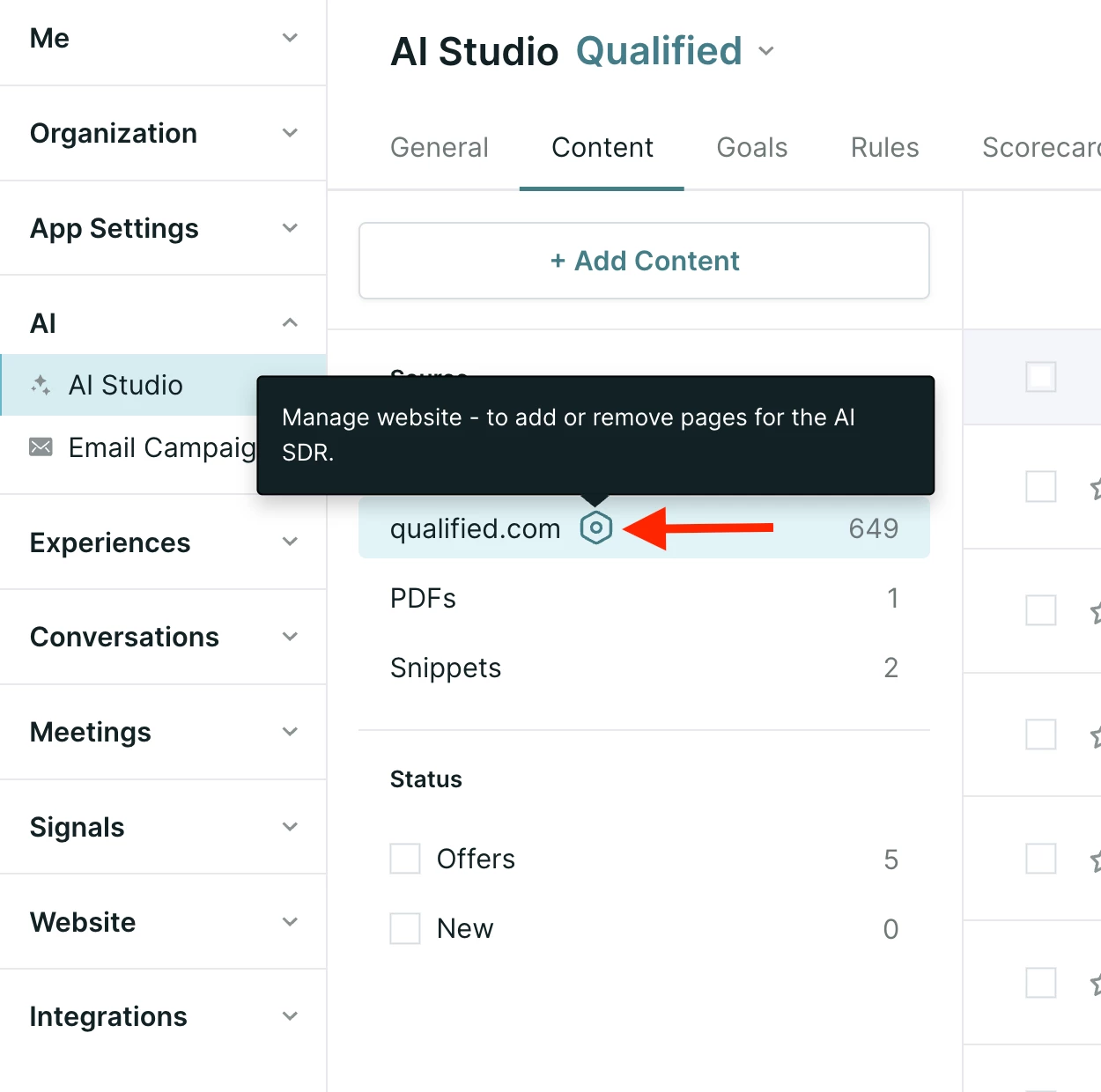Tick the New status checkbox
Viewport: 1101px width, 1092px height.
coord(405,928)
